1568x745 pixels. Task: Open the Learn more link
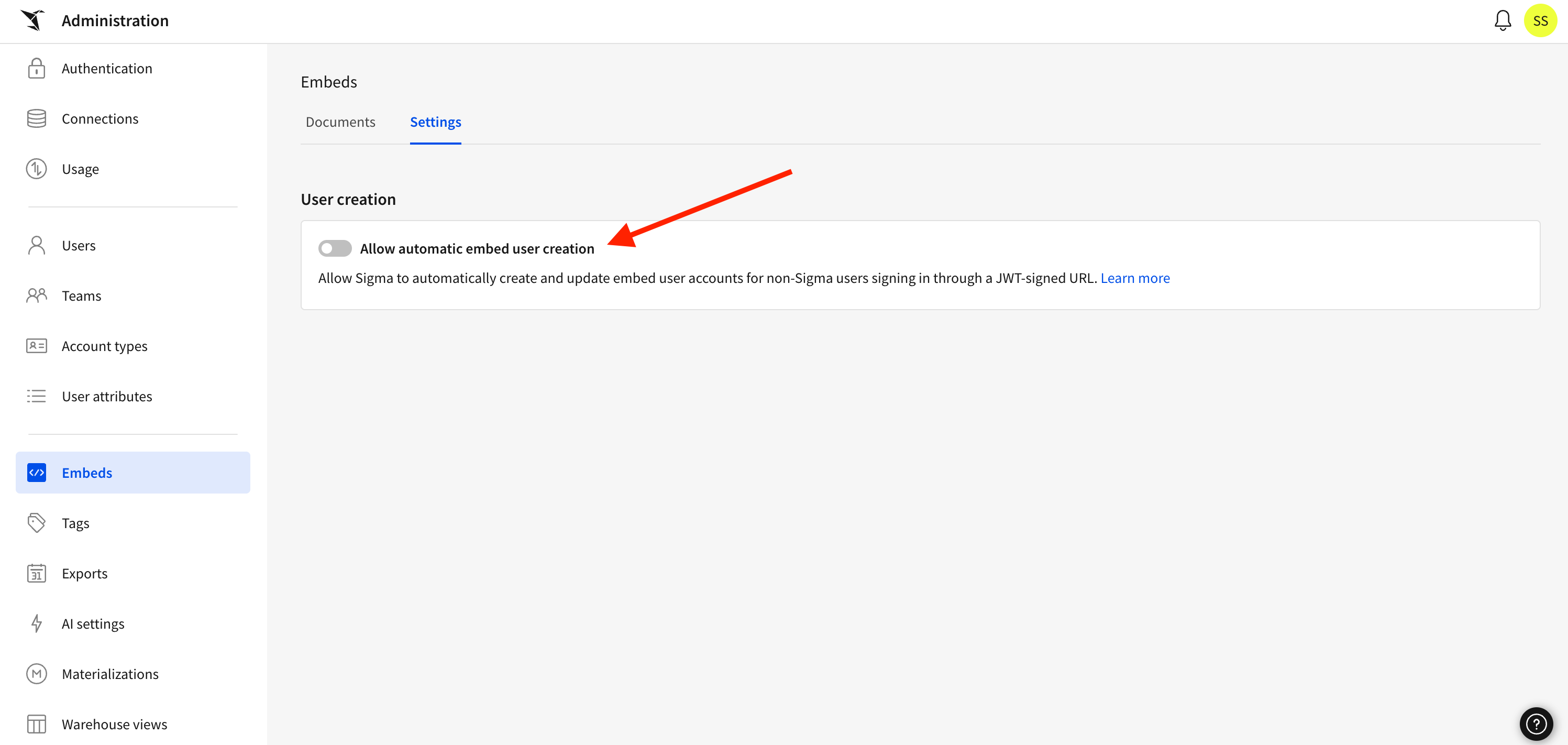coord(1134,278)
